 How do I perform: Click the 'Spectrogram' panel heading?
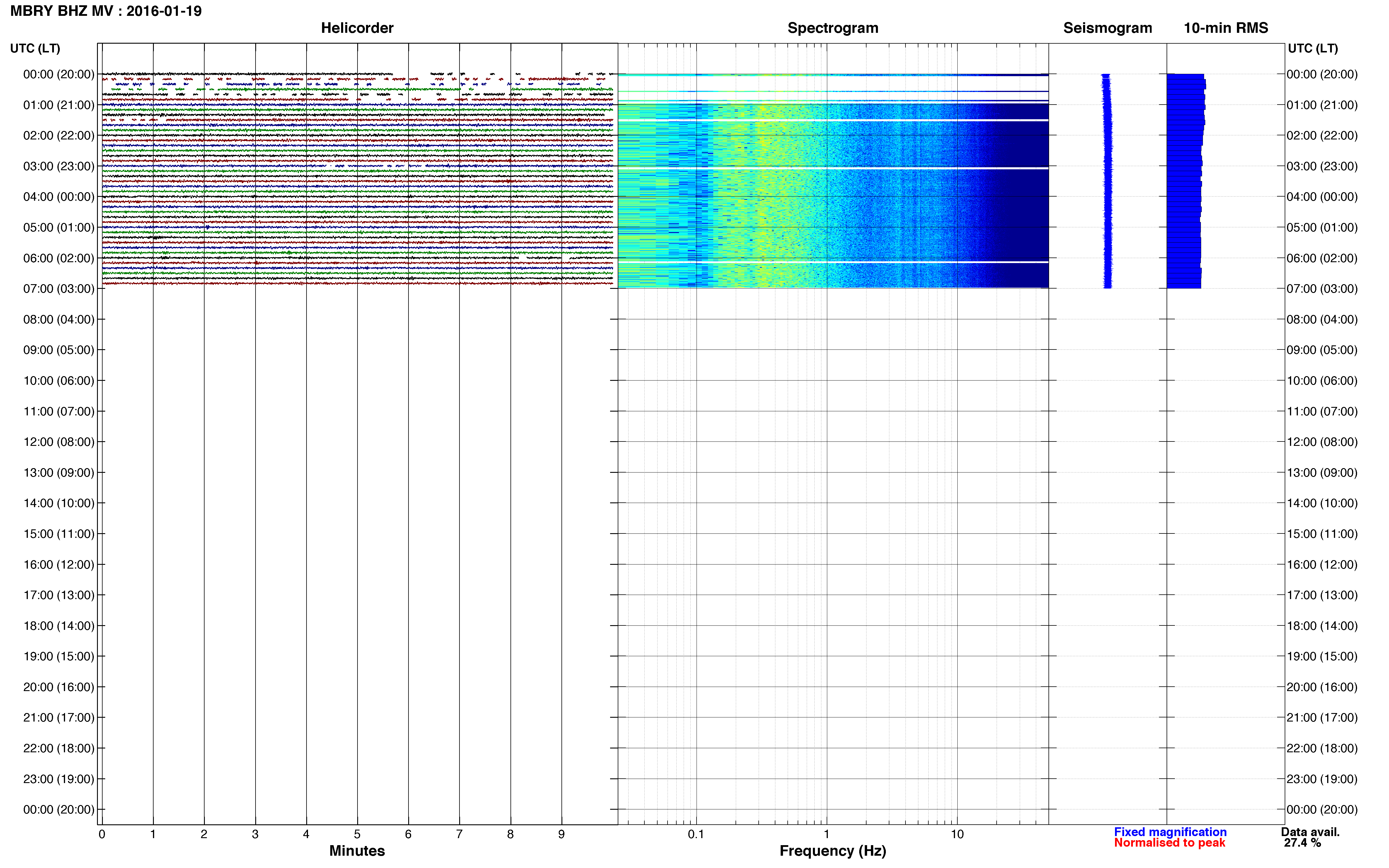click(833, 28)
